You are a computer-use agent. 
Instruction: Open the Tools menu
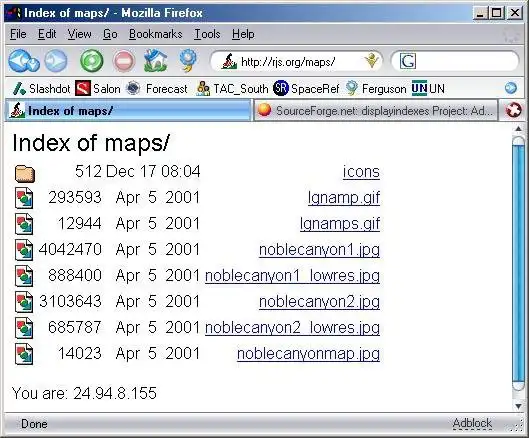tap(207, 34)
